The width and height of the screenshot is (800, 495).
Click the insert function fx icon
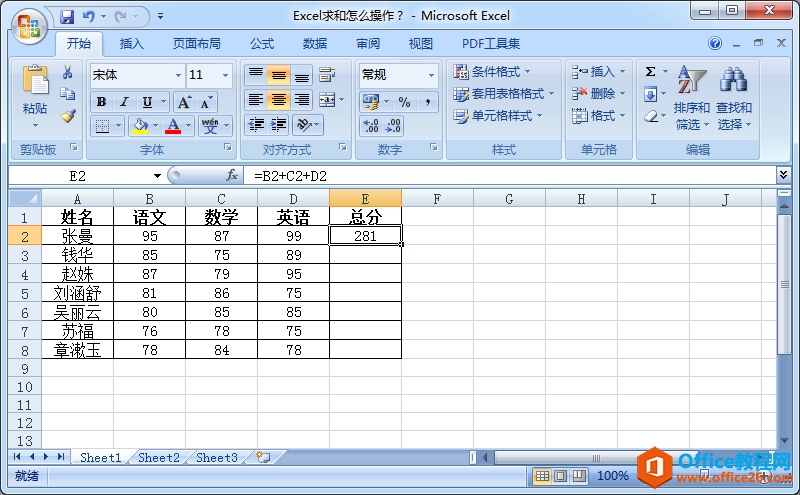pos(232,175)
